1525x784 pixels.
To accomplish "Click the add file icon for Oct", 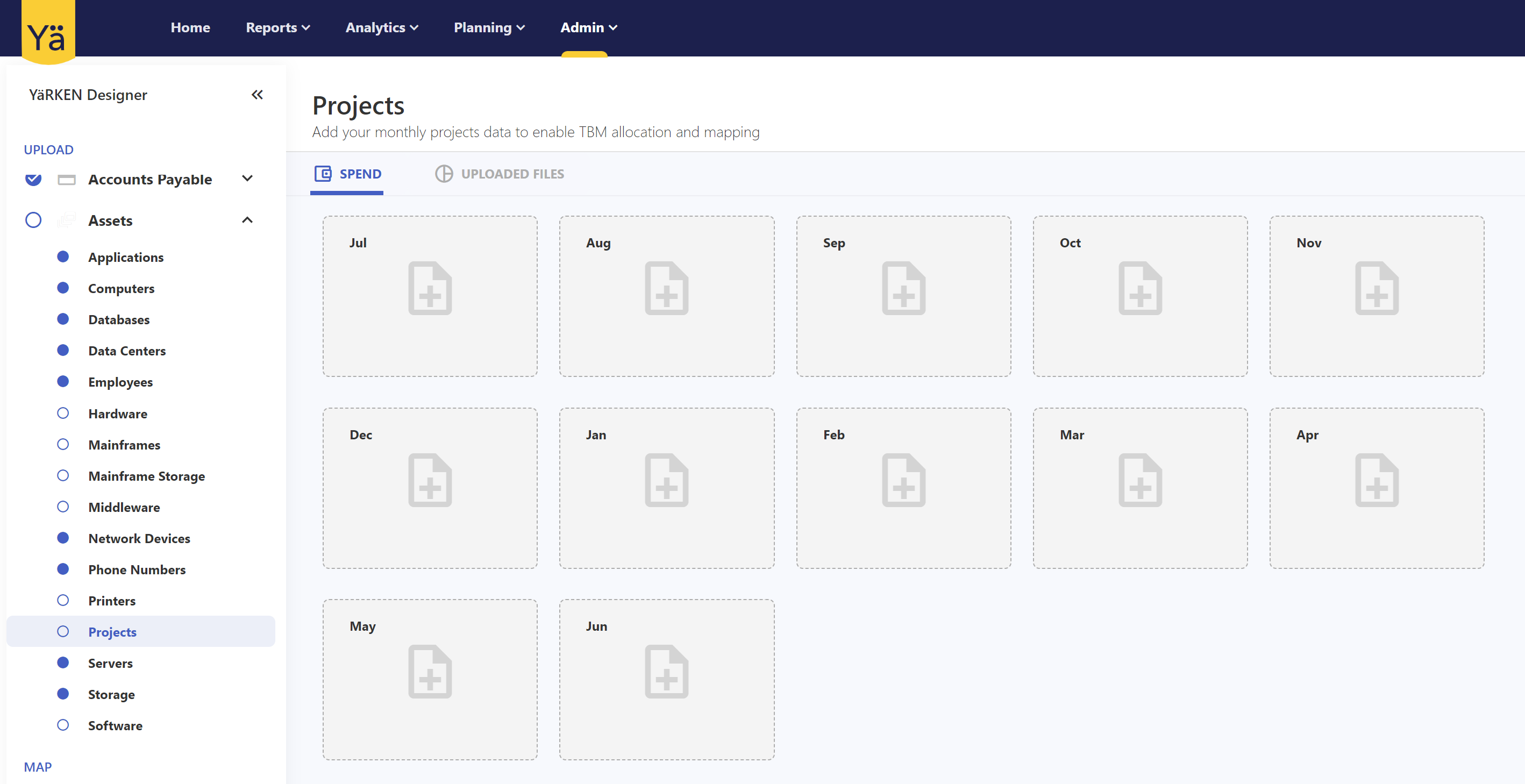I will (x=1139, y=288).
